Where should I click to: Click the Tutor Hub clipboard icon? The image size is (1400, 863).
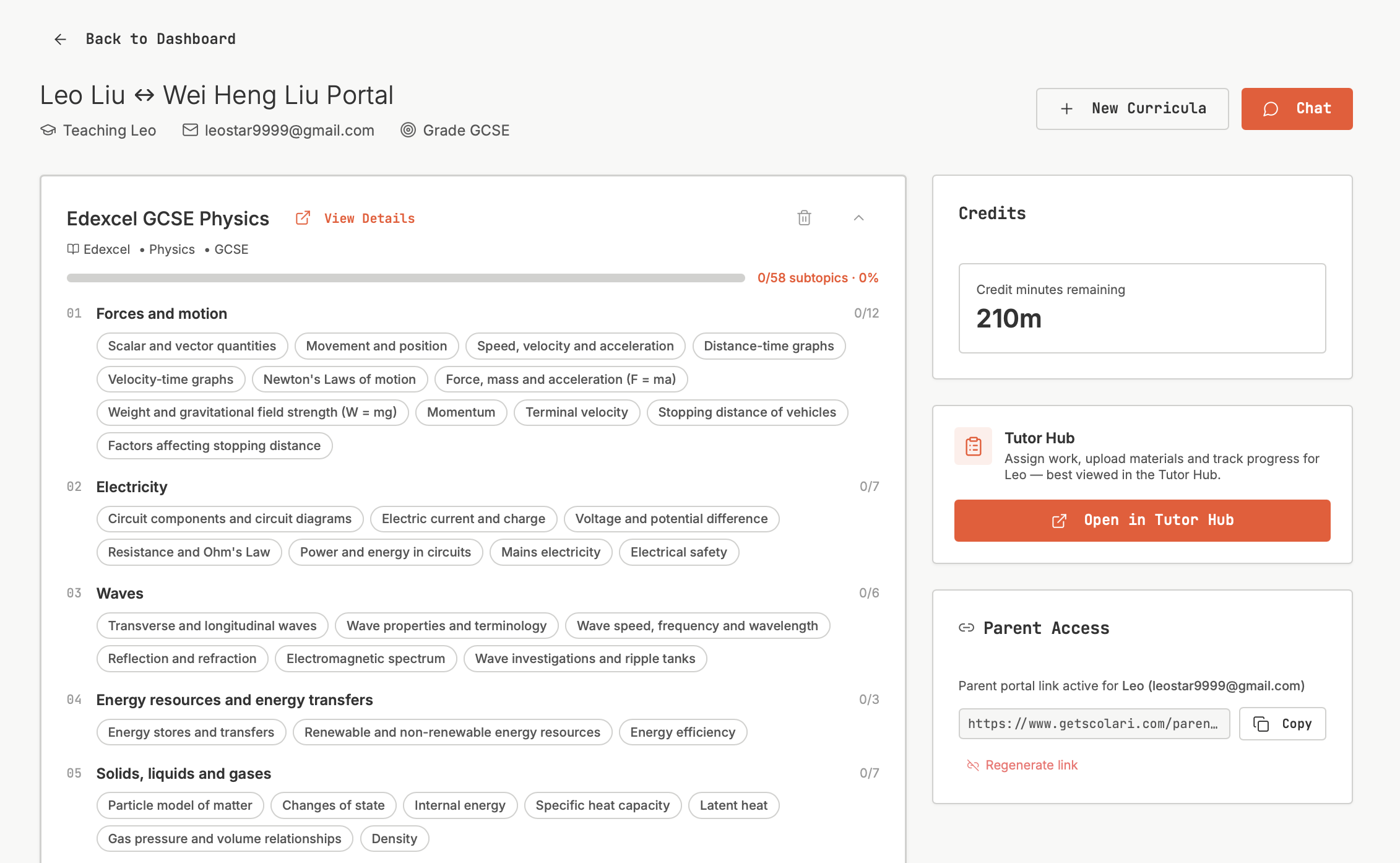tap(973, 446)
